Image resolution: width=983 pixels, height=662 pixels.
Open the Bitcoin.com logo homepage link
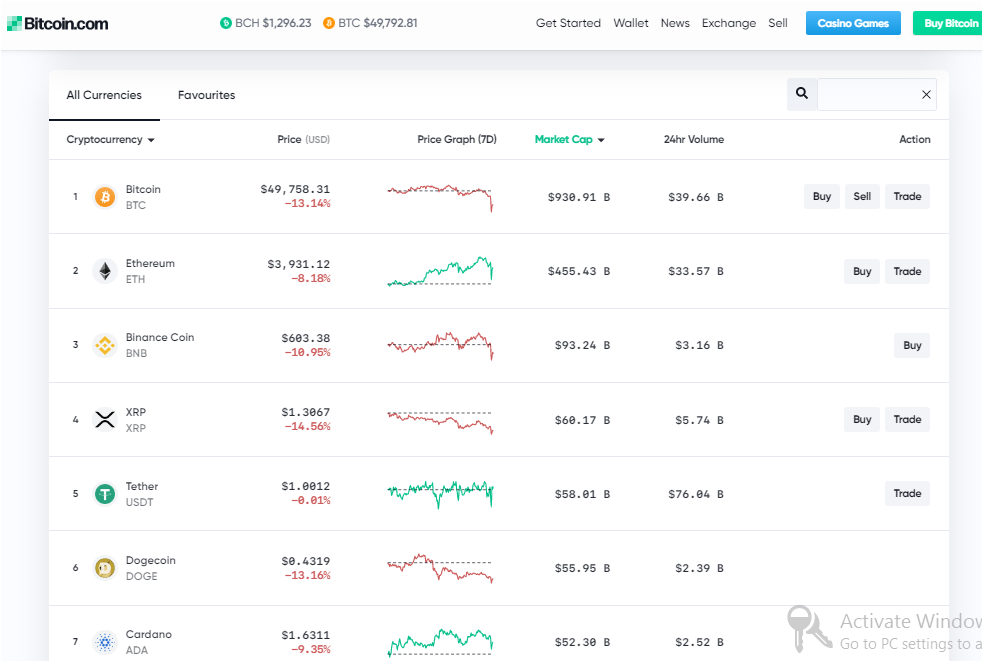58,24
